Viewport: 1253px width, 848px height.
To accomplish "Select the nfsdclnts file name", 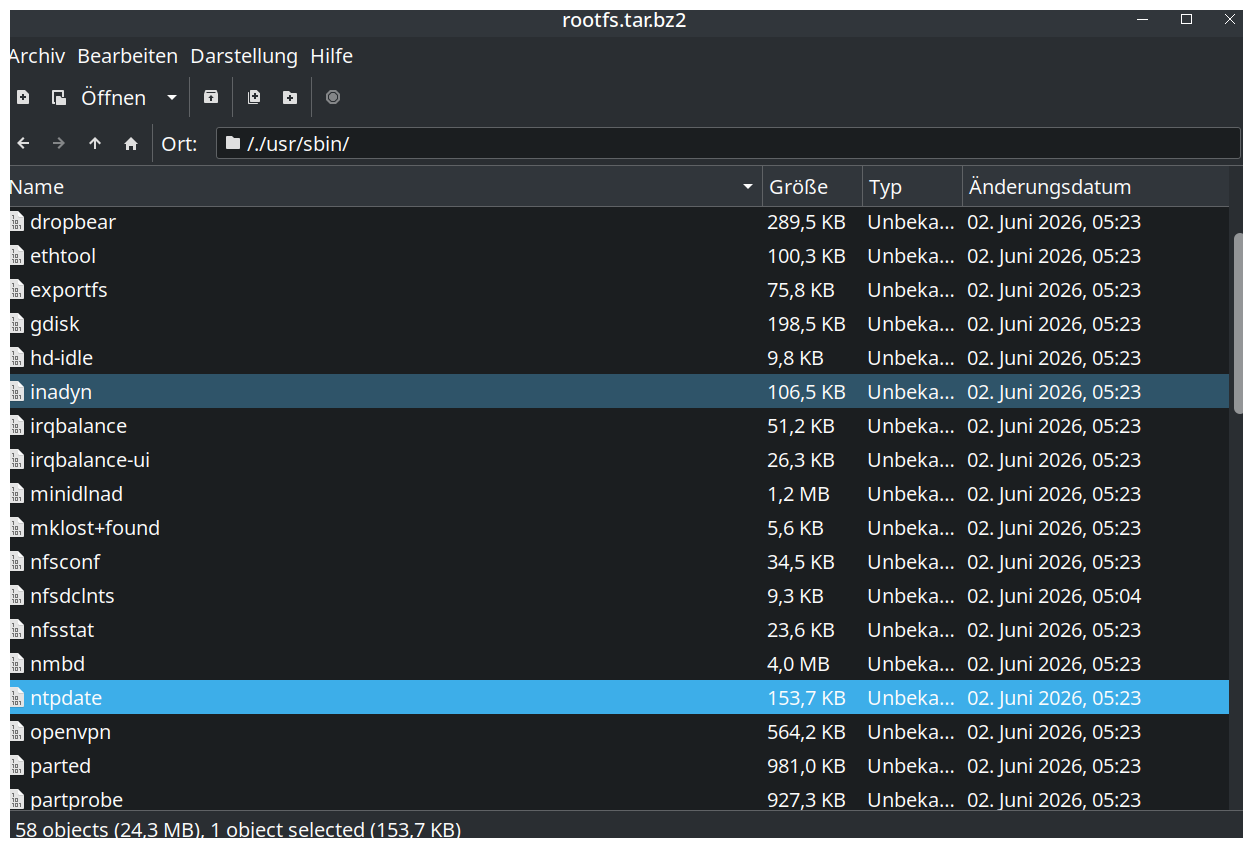I will [72, 596].
